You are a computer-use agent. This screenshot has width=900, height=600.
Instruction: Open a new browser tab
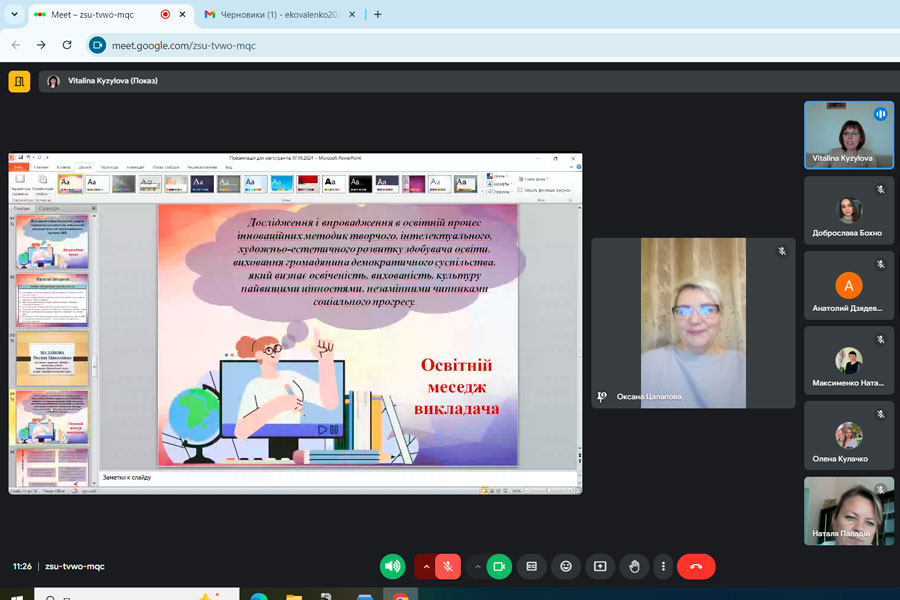[x=377, y=14]
